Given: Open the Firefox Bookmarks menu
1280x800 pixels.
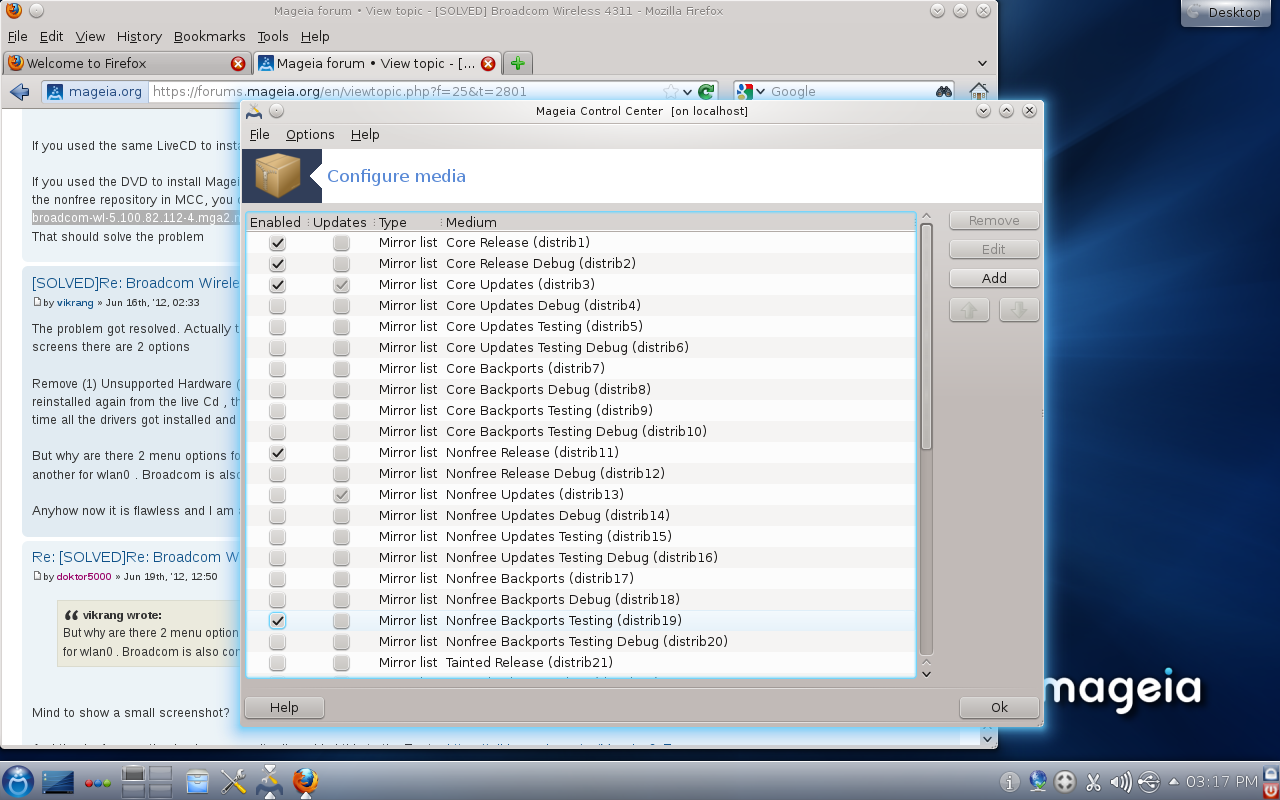Looking at the screenshot, I should pyautogui.click(x=209, y=36).
